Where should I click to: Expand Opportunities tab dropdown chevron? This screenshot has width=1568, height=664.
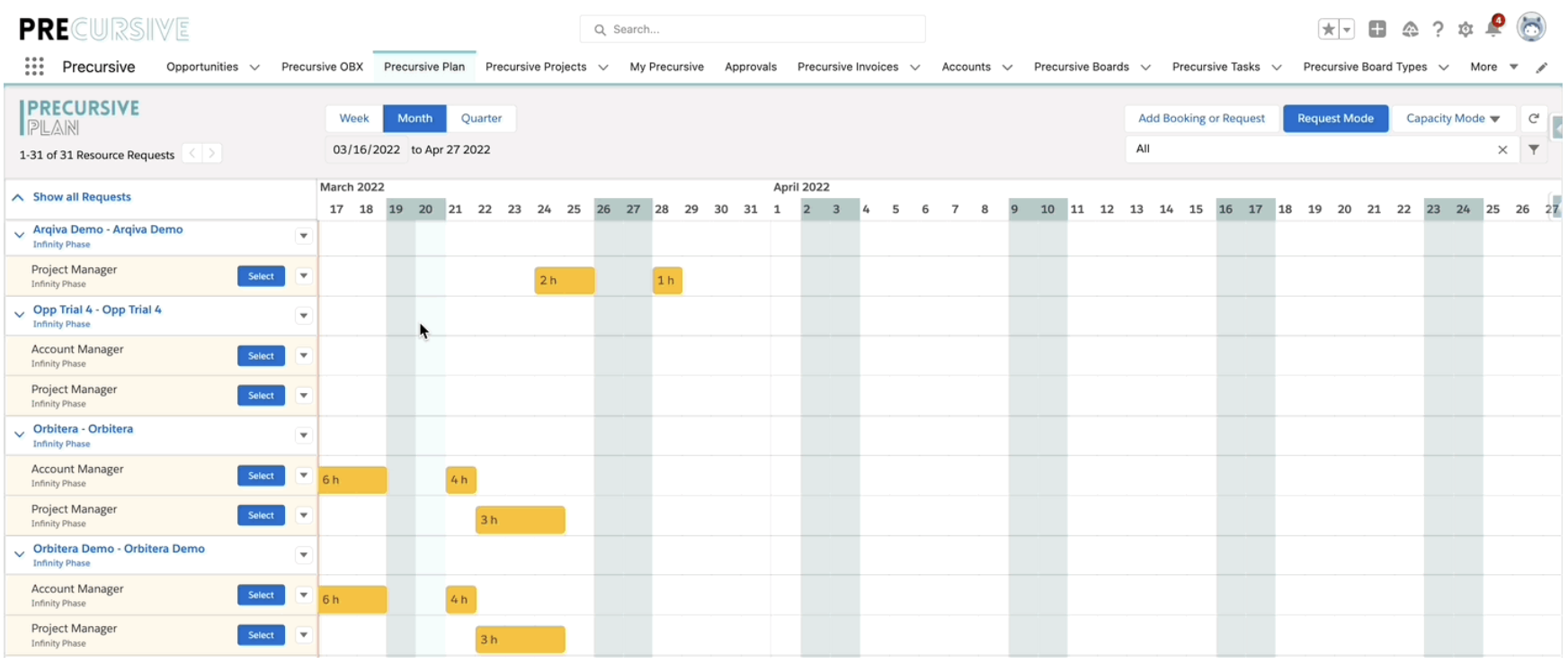[x=254, y=67]
